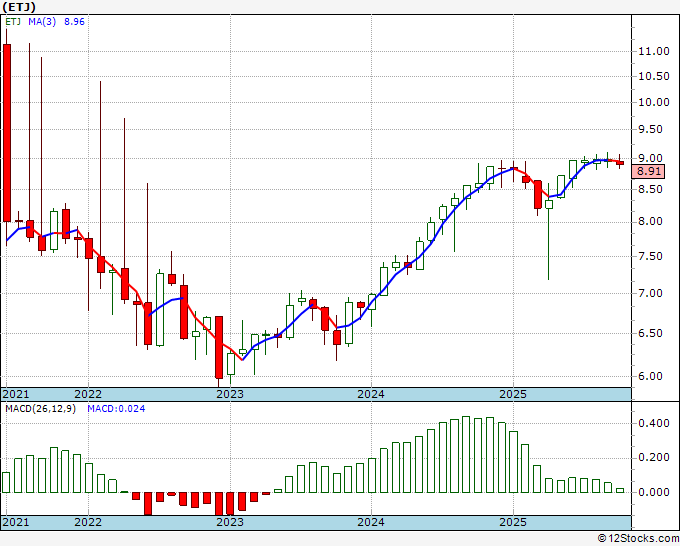
Task: Click the 10.00 price axis label
Action: tap(654, 102)
